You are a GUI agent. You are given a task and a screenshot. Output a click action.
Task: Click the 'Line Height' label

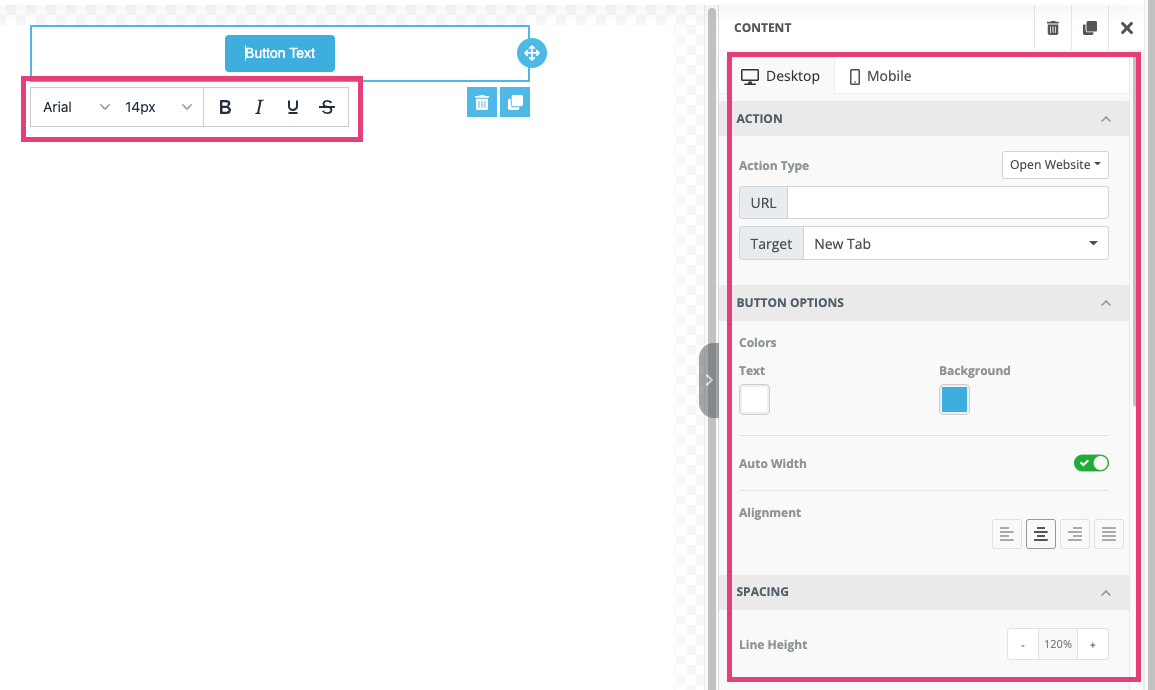click(x=773, y=644)
